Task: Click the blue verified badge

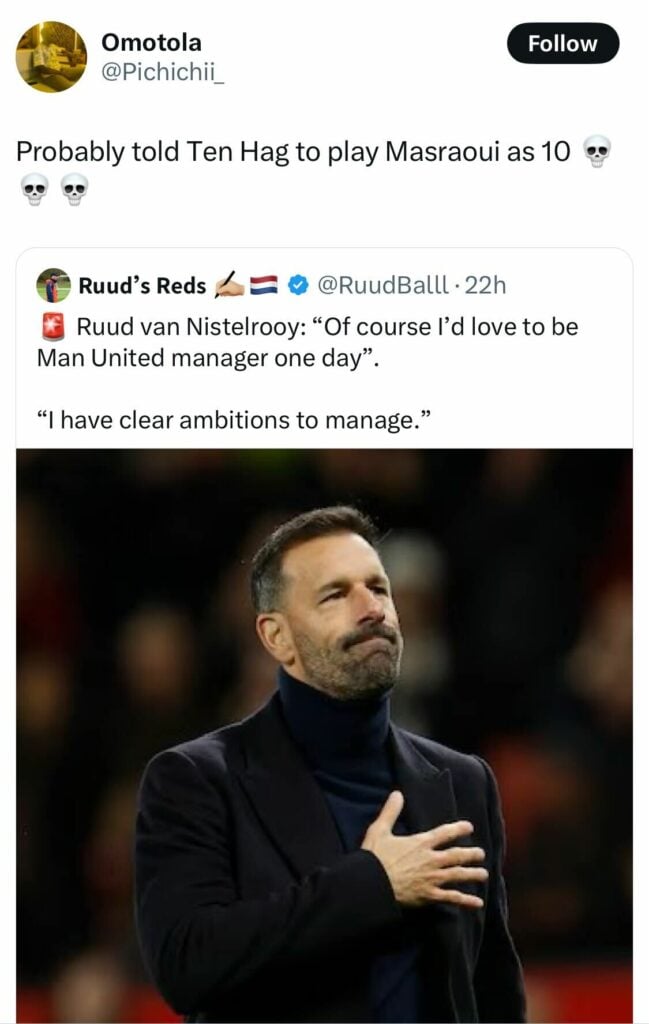Action: coord(297,286)
